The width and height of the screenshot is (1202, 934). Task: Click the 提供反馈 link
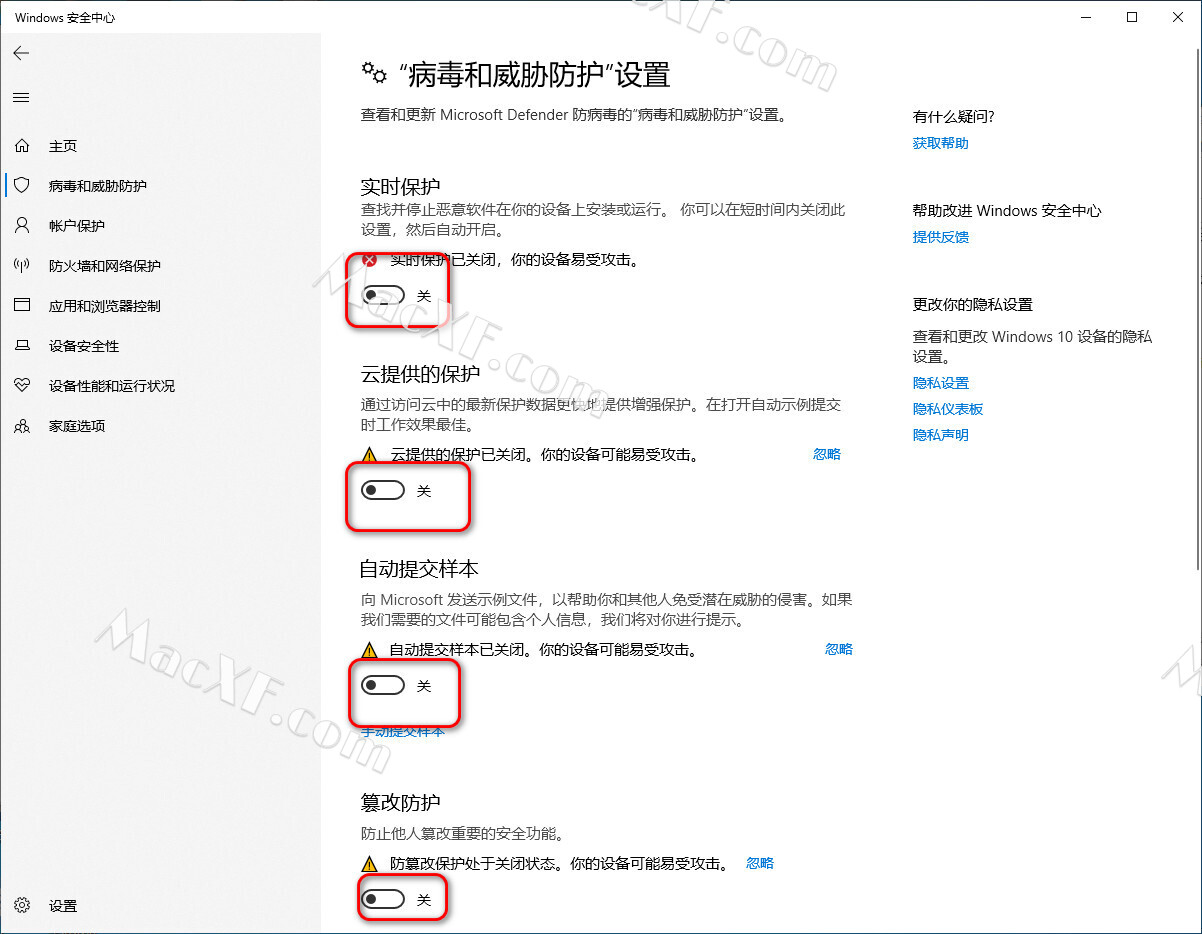pyautogui.click(x=940, y=237)
